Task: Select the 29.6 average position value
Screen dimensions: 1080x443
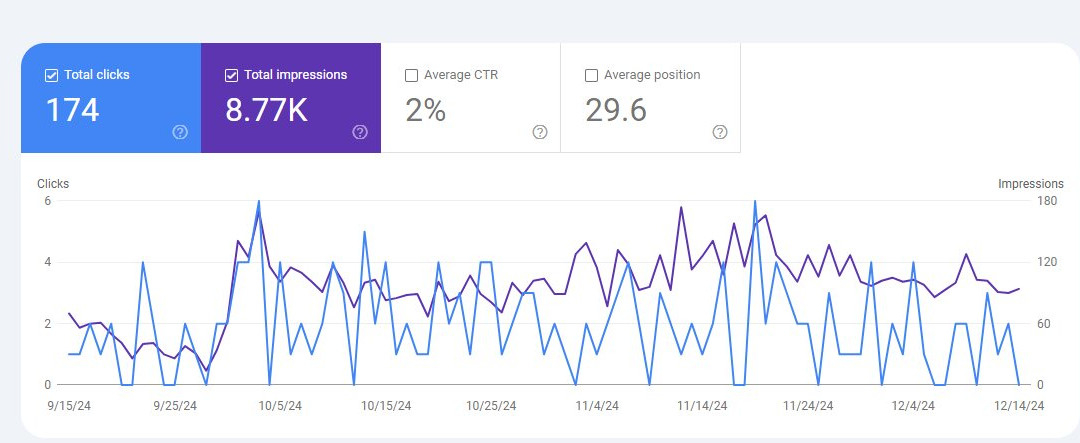Action: click(x=616, y=110)
